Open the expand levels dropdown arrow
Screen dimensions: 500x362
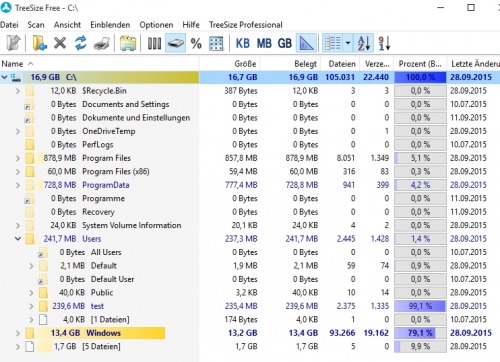(348, 43)
